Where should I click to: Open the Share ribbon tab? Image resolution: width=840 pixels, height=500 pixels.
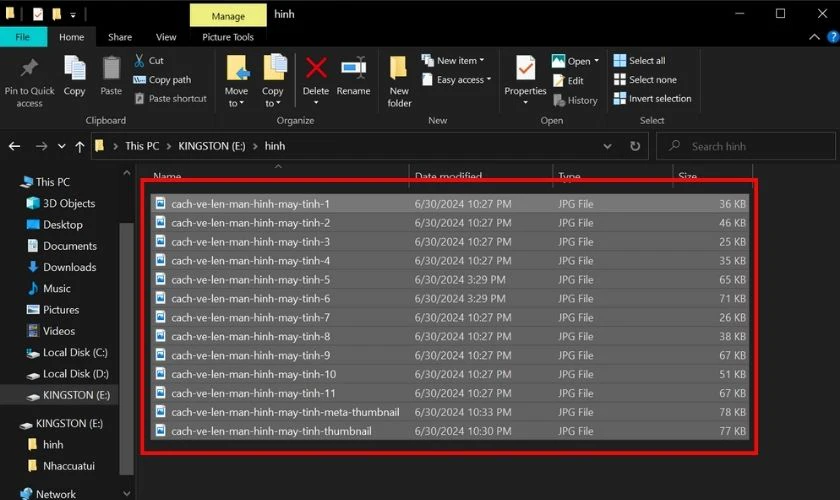coord(120,37)
